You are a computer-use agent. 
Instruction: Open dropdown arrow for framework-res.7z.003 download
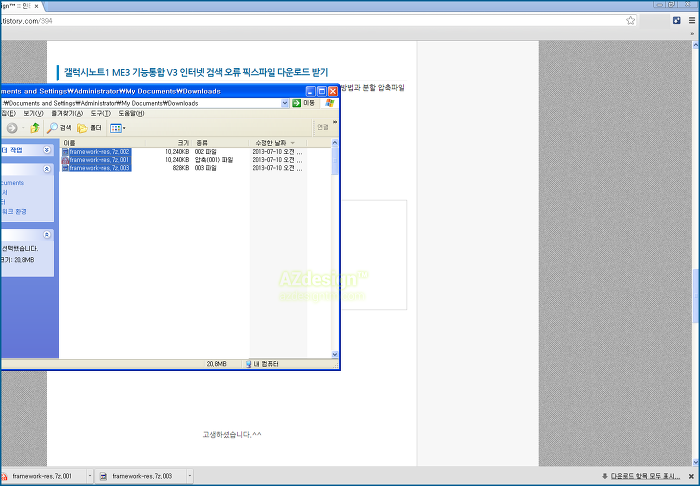click(190, 476)
